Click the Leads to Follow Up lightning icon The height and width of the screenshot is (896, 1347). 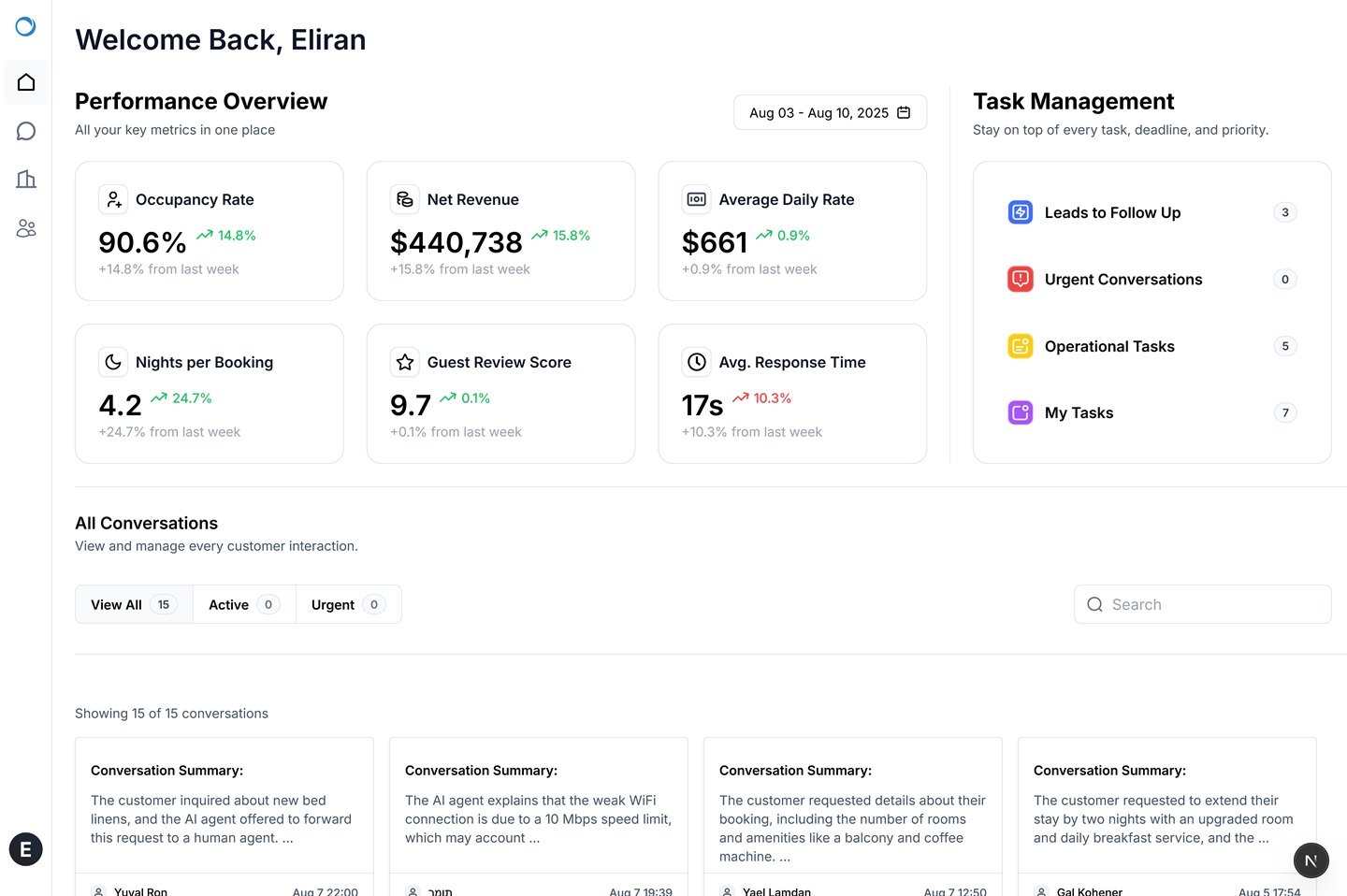[x=1021, y=212]
